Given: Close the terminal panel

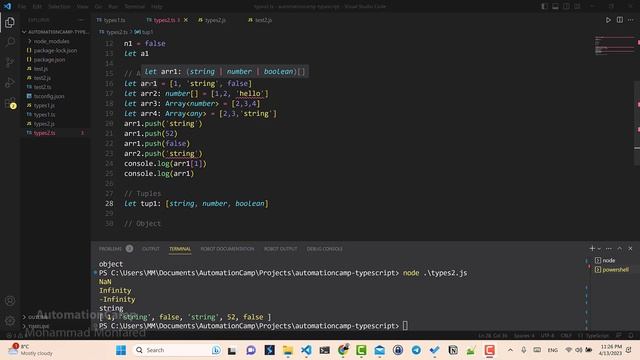Looking at the screenshot, I should pos(630,248).
